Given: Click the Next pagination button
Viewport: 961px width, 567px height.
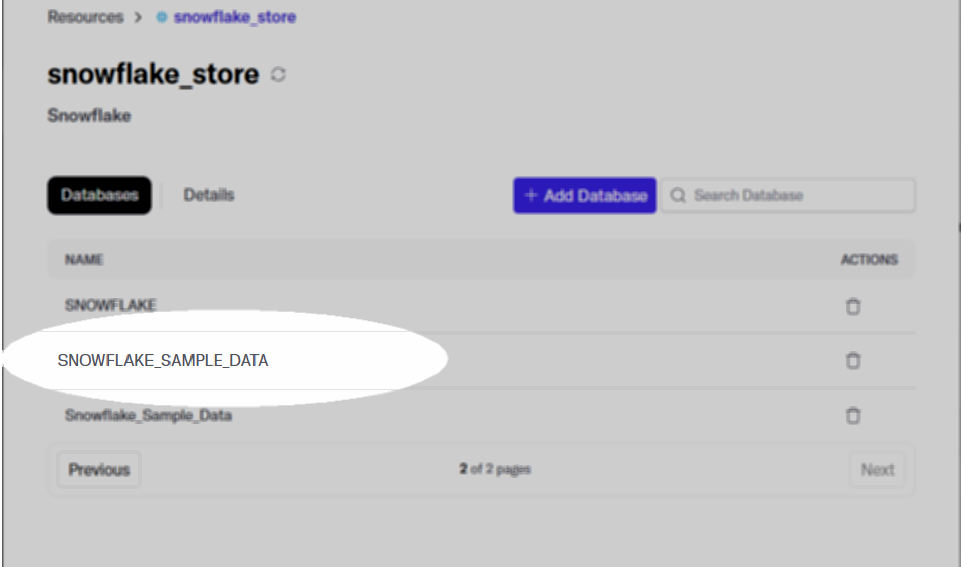Looking at the screenshot, I should click(877, 470).
